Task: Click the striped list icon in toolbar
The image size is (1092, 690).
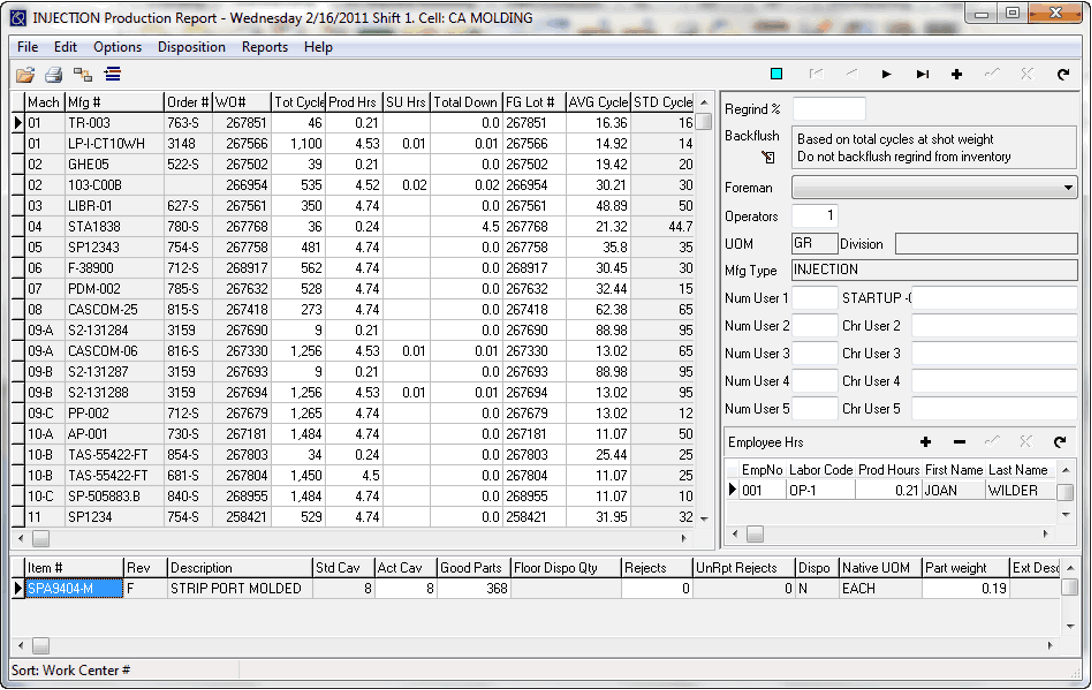Action: tap(112, 74)
